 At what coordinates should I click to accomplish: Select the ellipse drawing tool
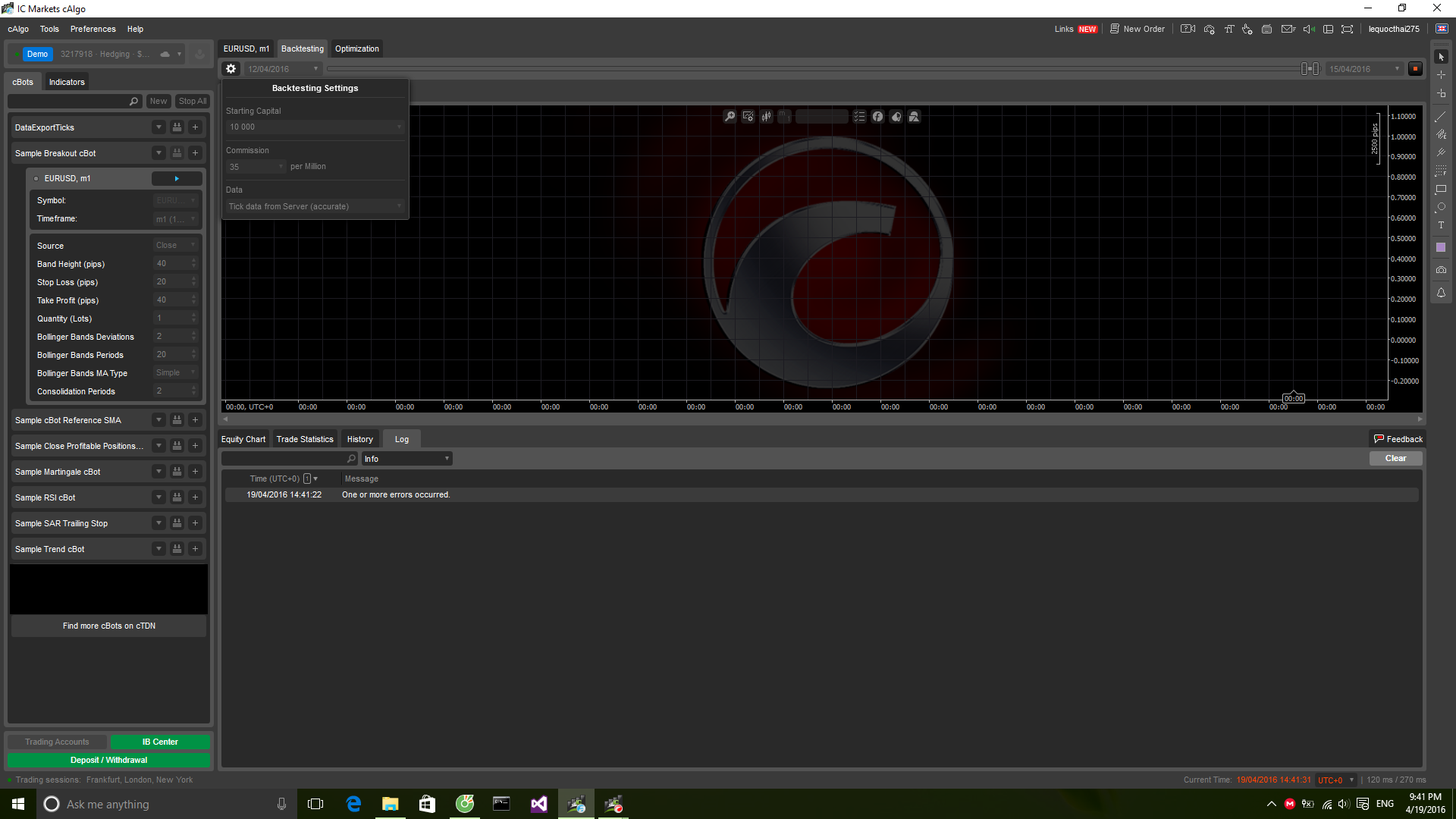1441,207
